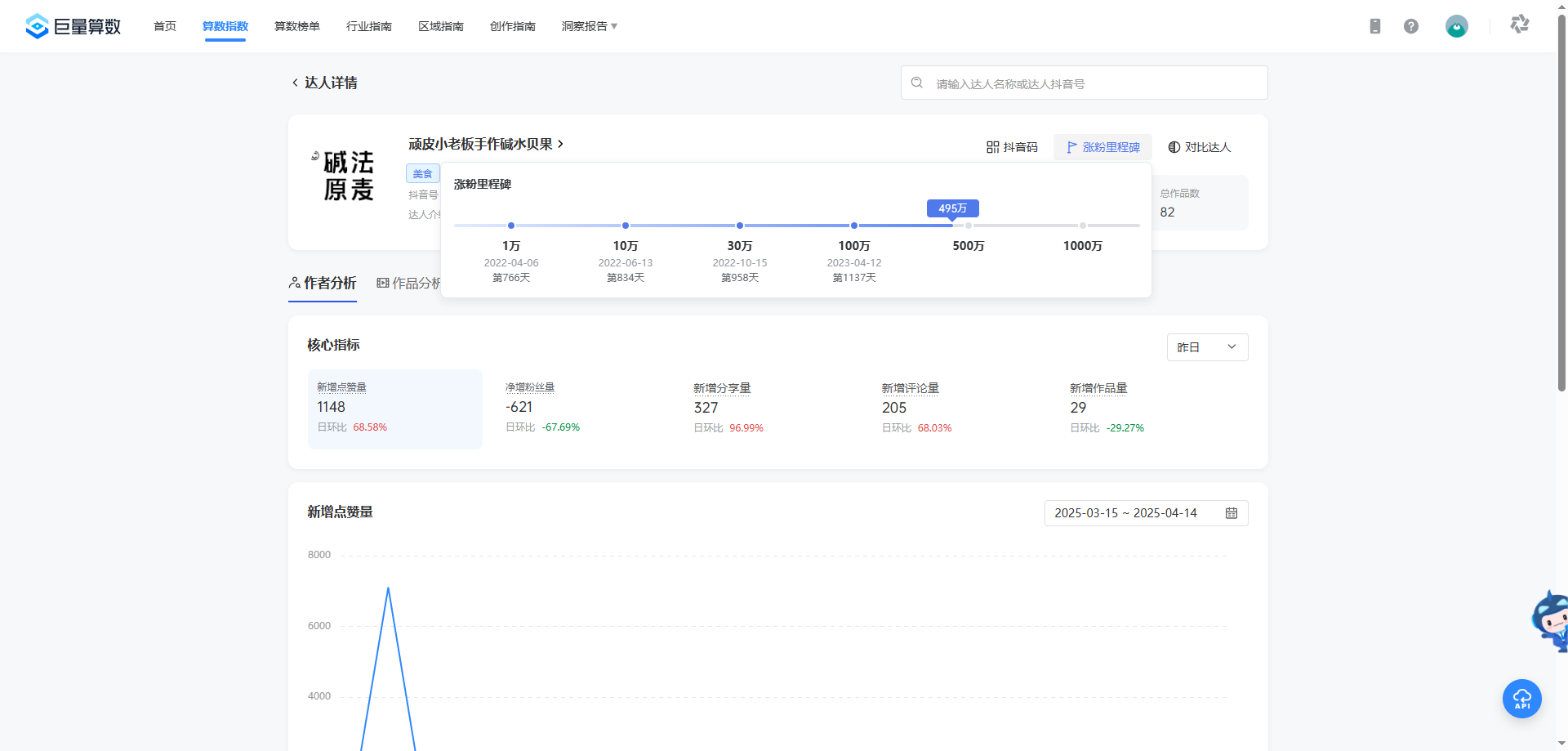The image size is (1568, 751).
Task: Open the API cloud floating button
Action: [1522, 699]
